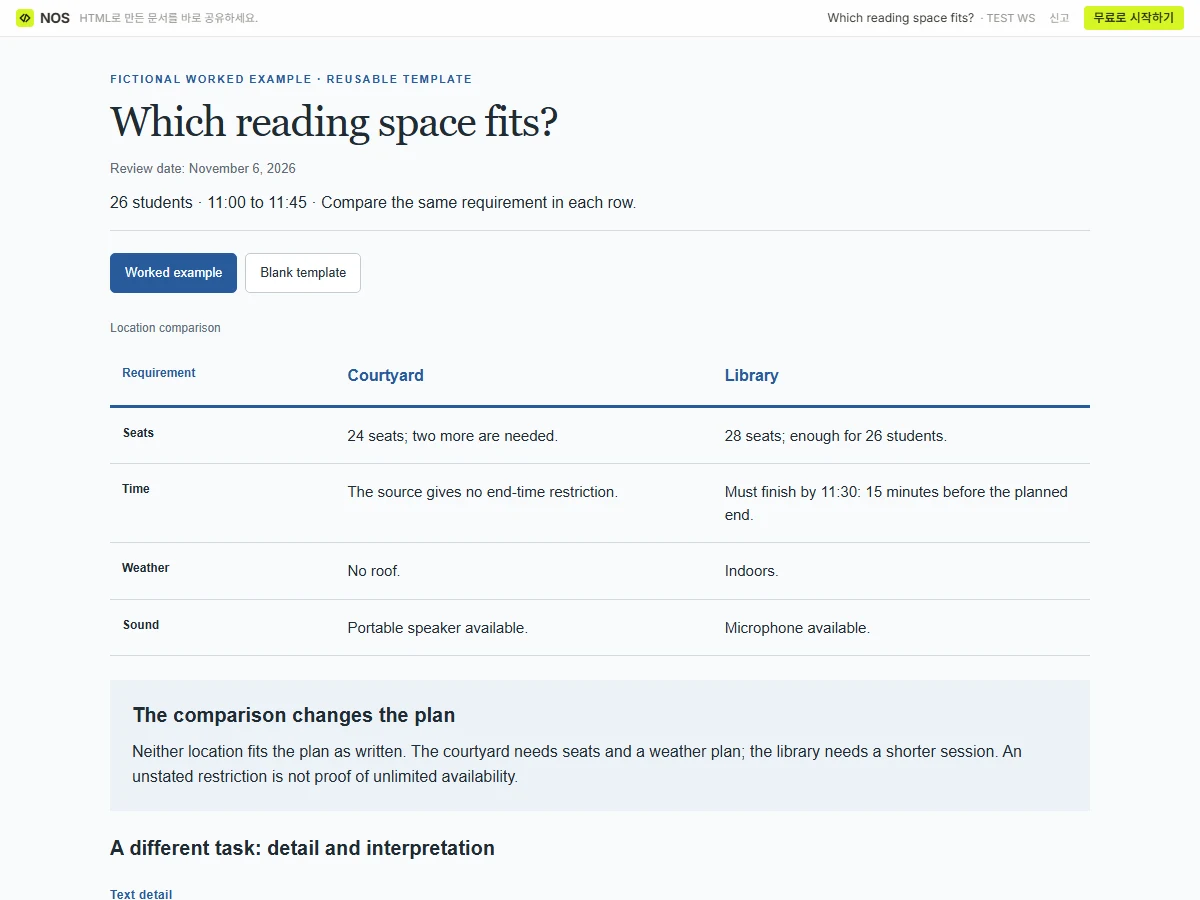Click the main heading 'Which reading space fits?'
The height and width of the screenshot is (900, 1200).
(x=334, y=122)
